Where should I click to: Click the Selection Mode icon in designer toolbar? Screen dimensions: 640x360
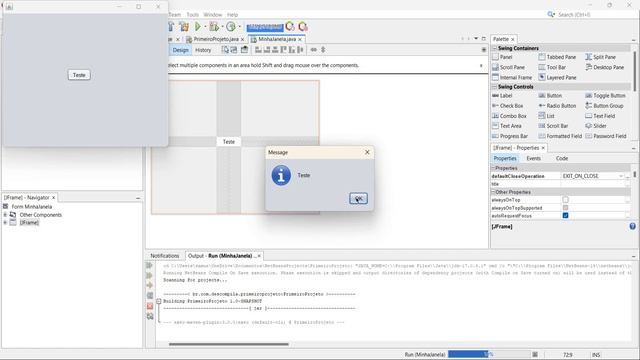(225, 50)
